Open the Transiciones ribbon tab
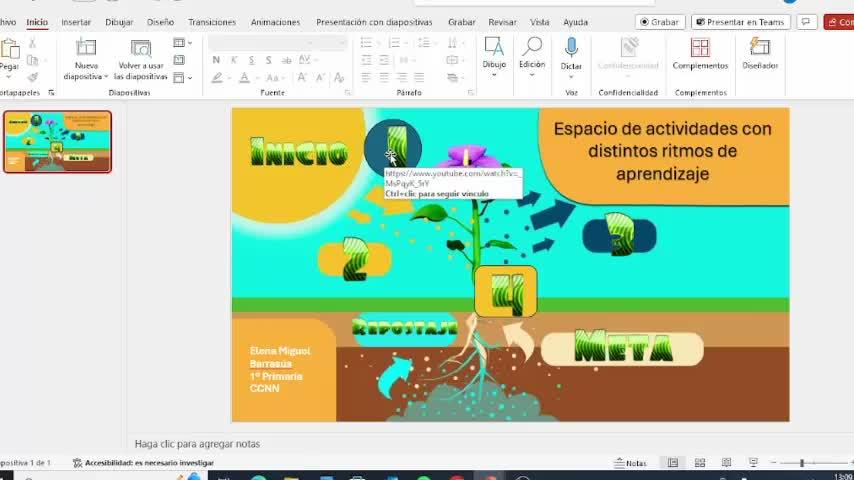854x480 pixels. (212, 22)
